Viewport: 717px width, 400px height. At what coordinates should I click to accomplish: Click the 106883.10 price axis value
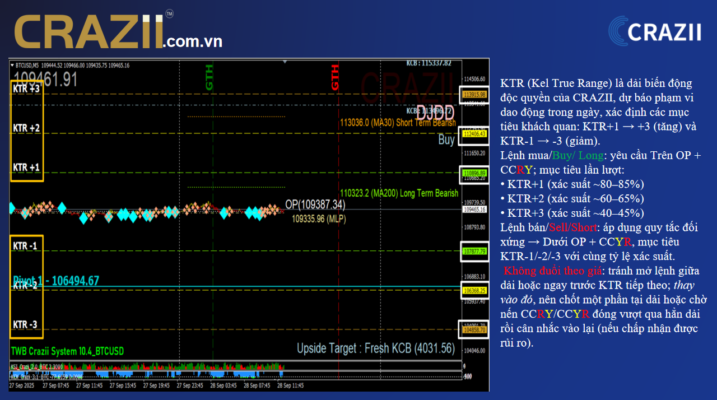[475, 277]
